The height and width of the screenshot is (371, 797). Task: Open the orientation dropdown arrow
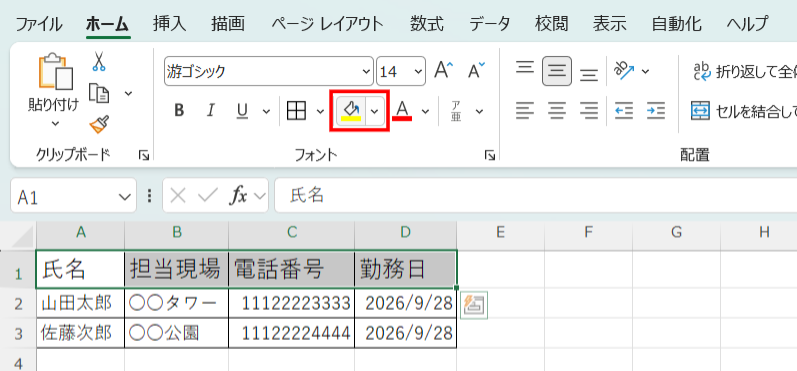[645, 71]
